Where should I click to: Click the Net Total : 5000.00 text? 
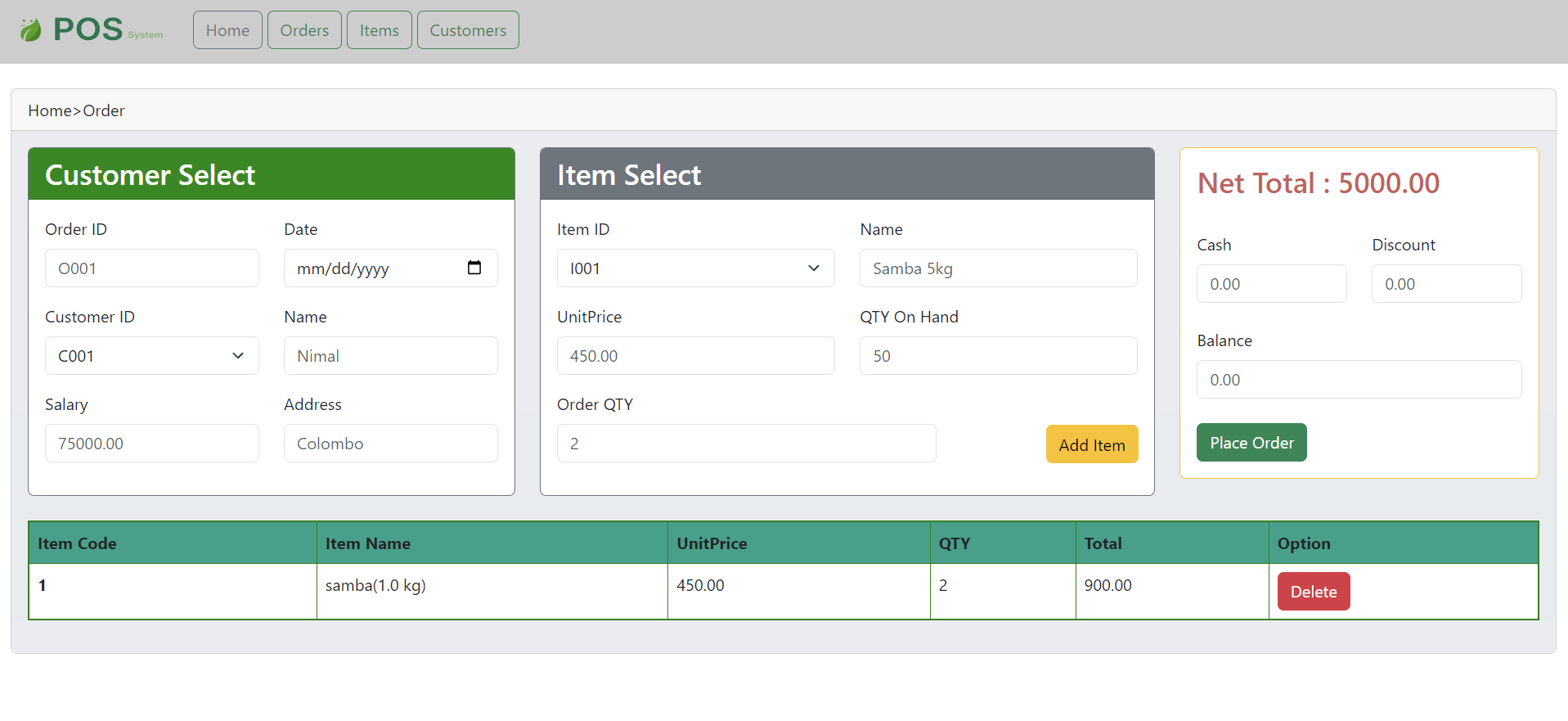click(x=1319, y=183)
